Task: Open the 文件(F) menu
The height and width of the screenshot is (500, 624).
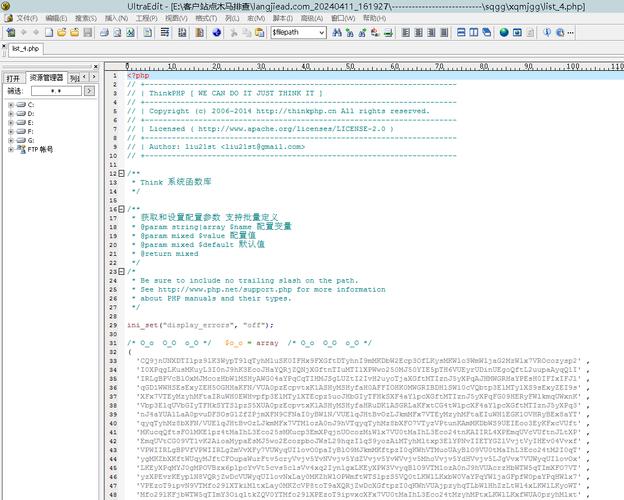Action: click(27, 18)
